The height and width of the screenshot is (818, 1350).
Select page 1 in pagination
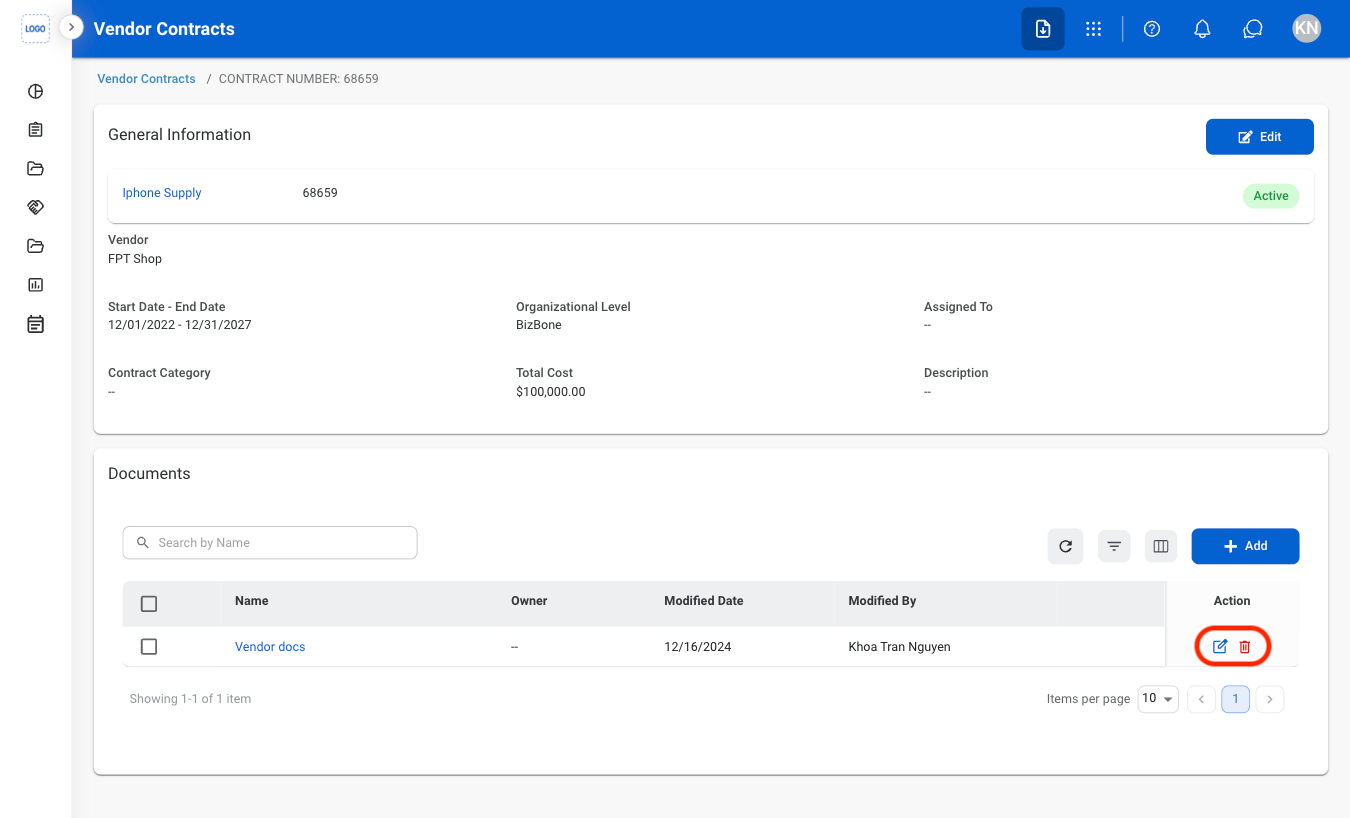[1236, 699]
